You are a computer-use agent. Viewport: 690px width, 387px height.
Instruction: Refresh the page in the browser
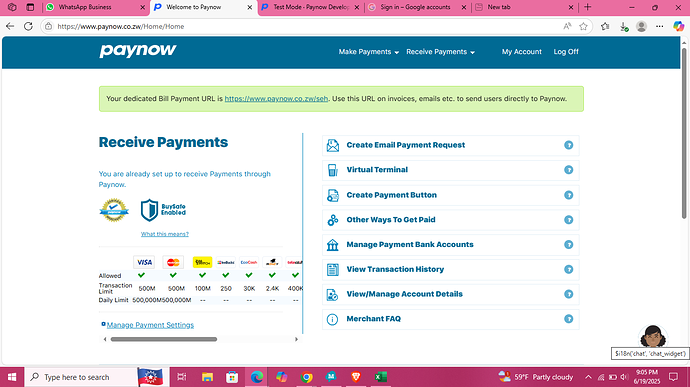tap(28, 26)
